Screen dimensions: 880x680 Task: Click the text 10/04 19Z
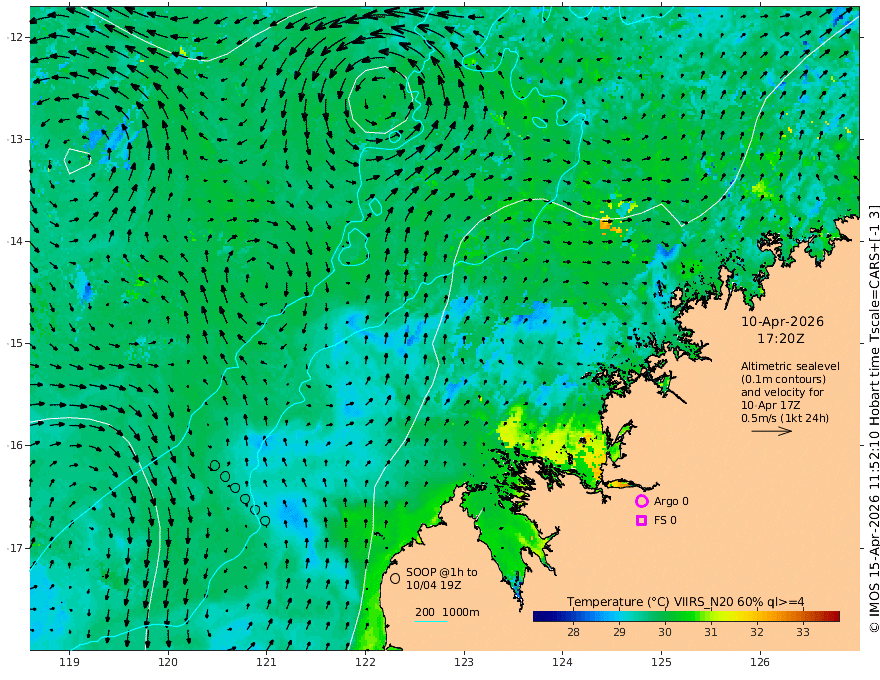pyautogui.click(x=434, y=585)
